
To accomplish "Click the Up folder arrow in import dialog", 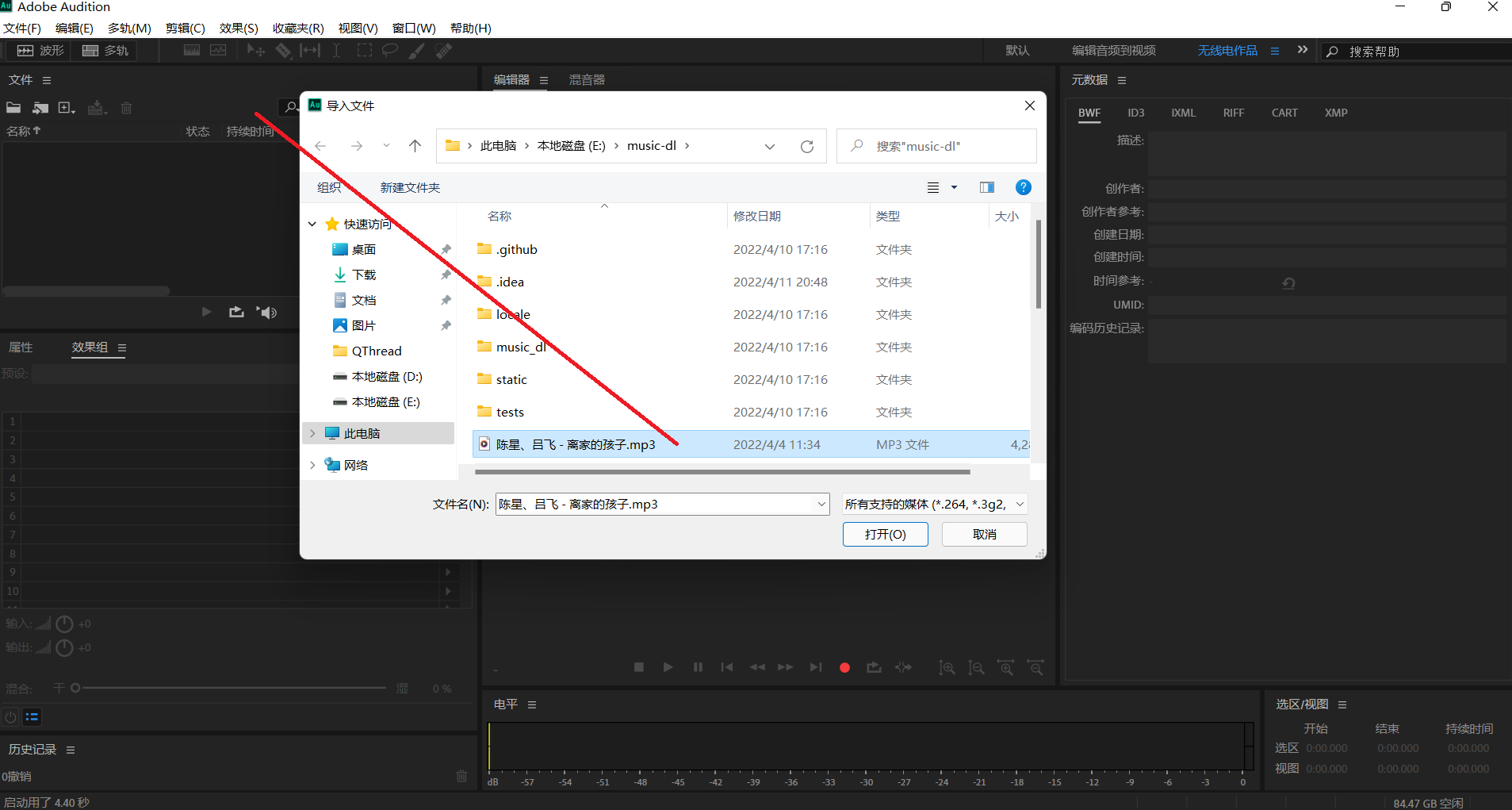I will [415, 146].
